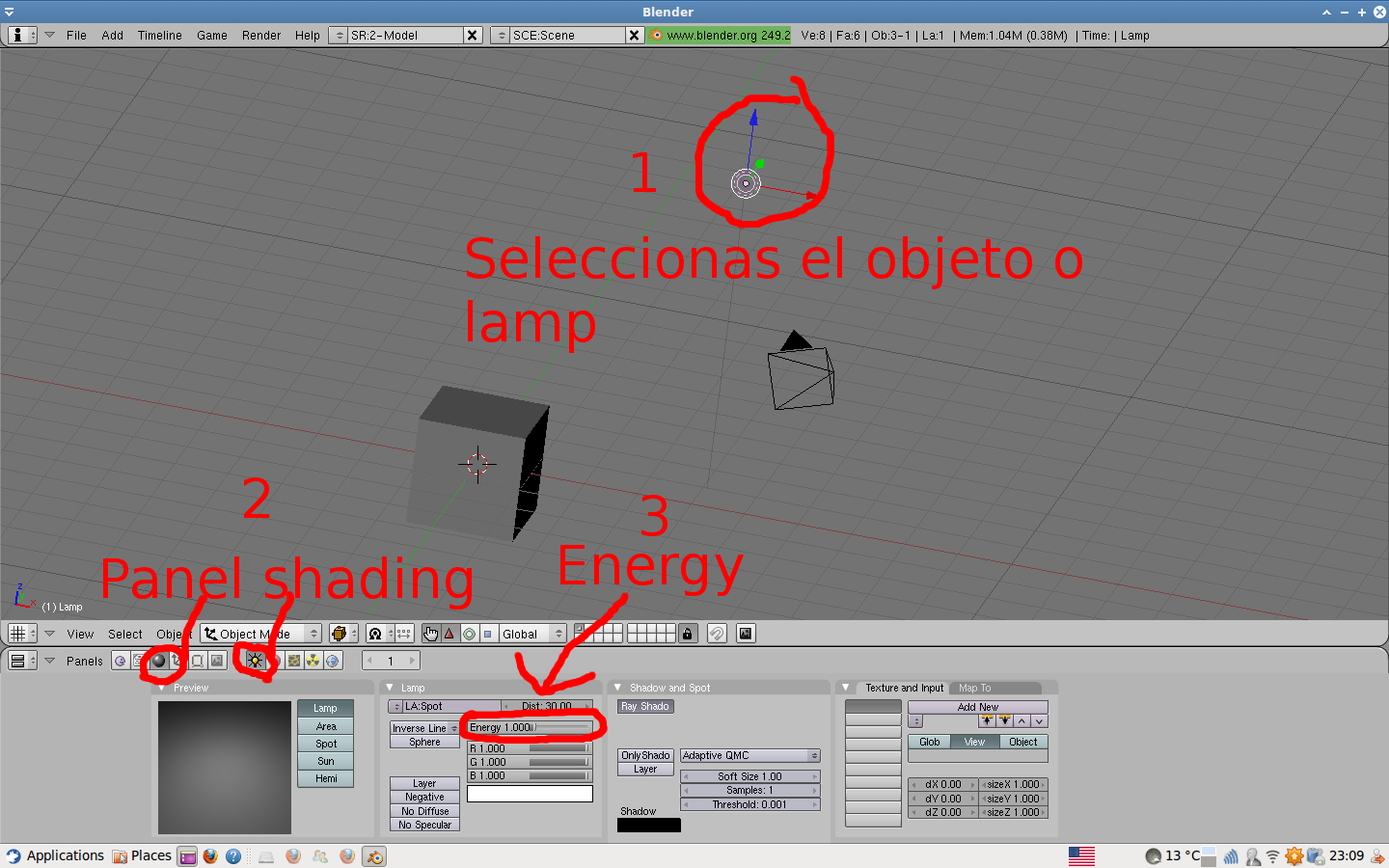This screenshot has height=868, width=1389.
Task: Click the Glob texture coordinate button
Action: [x=930, y=742]
